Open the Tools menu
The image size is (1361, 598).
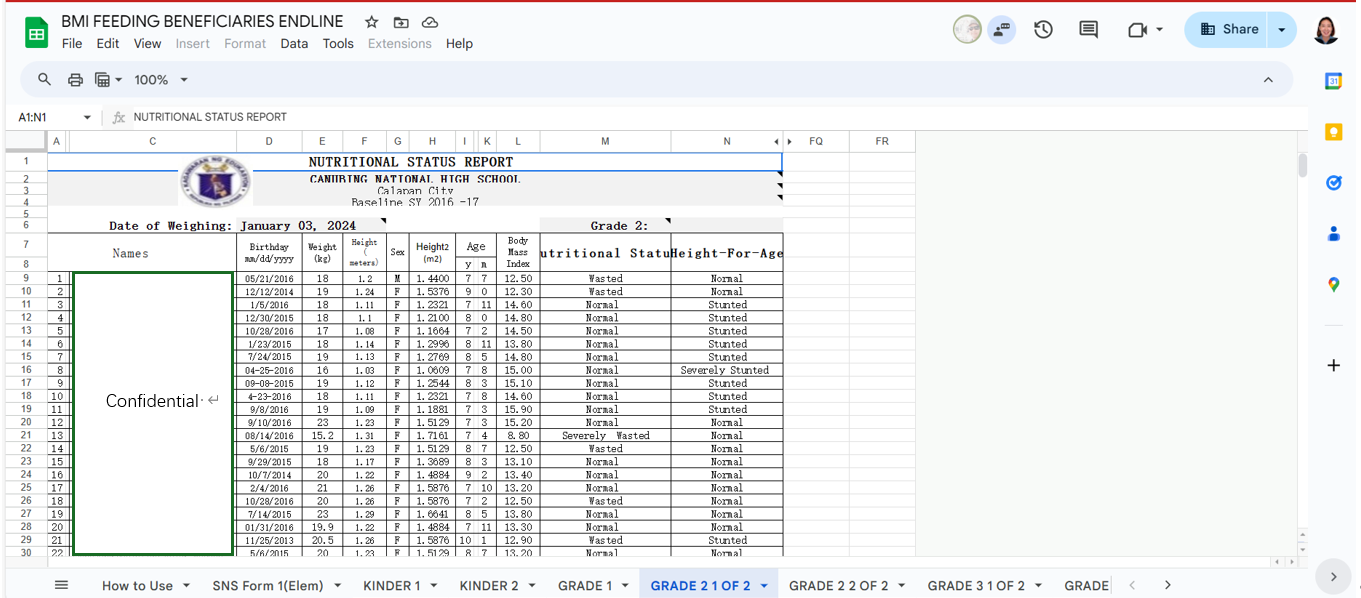338,44
